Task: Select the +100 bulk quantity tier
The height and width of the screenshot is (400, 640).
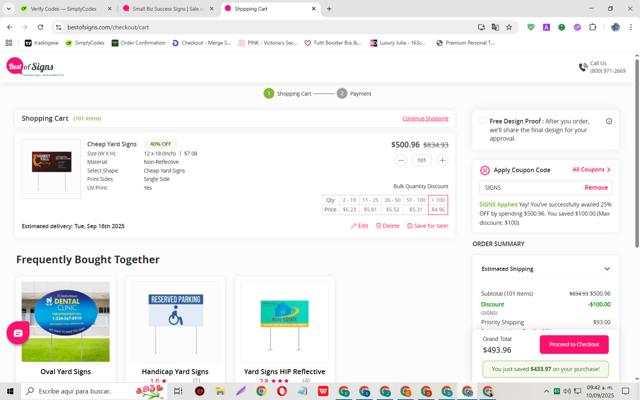Action: (438, 204)
